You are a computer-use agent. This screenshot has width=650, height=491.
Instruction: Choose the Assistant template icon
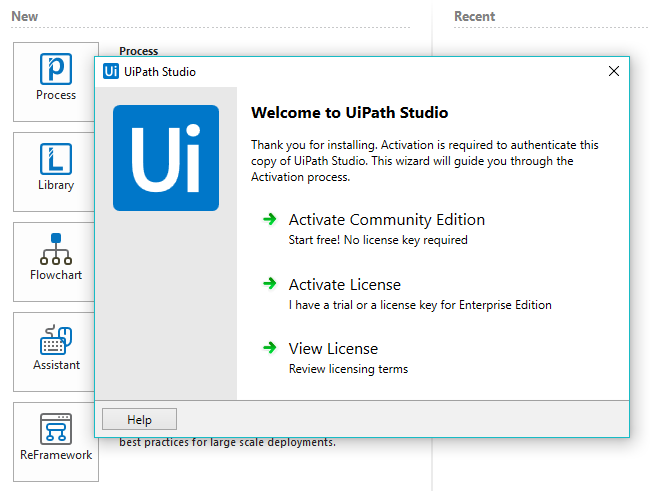(55, 340)
